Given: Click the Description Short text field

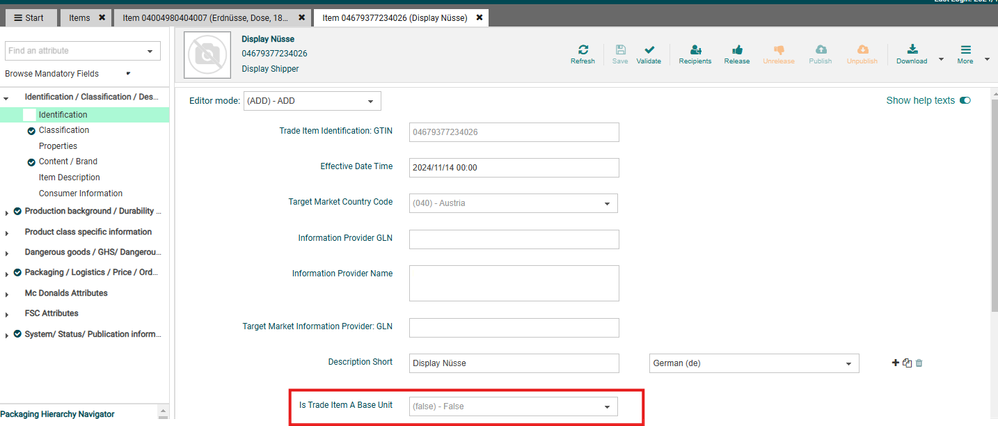Looking at the screenshot, I should pyautogui.click(x=514, y=363).
